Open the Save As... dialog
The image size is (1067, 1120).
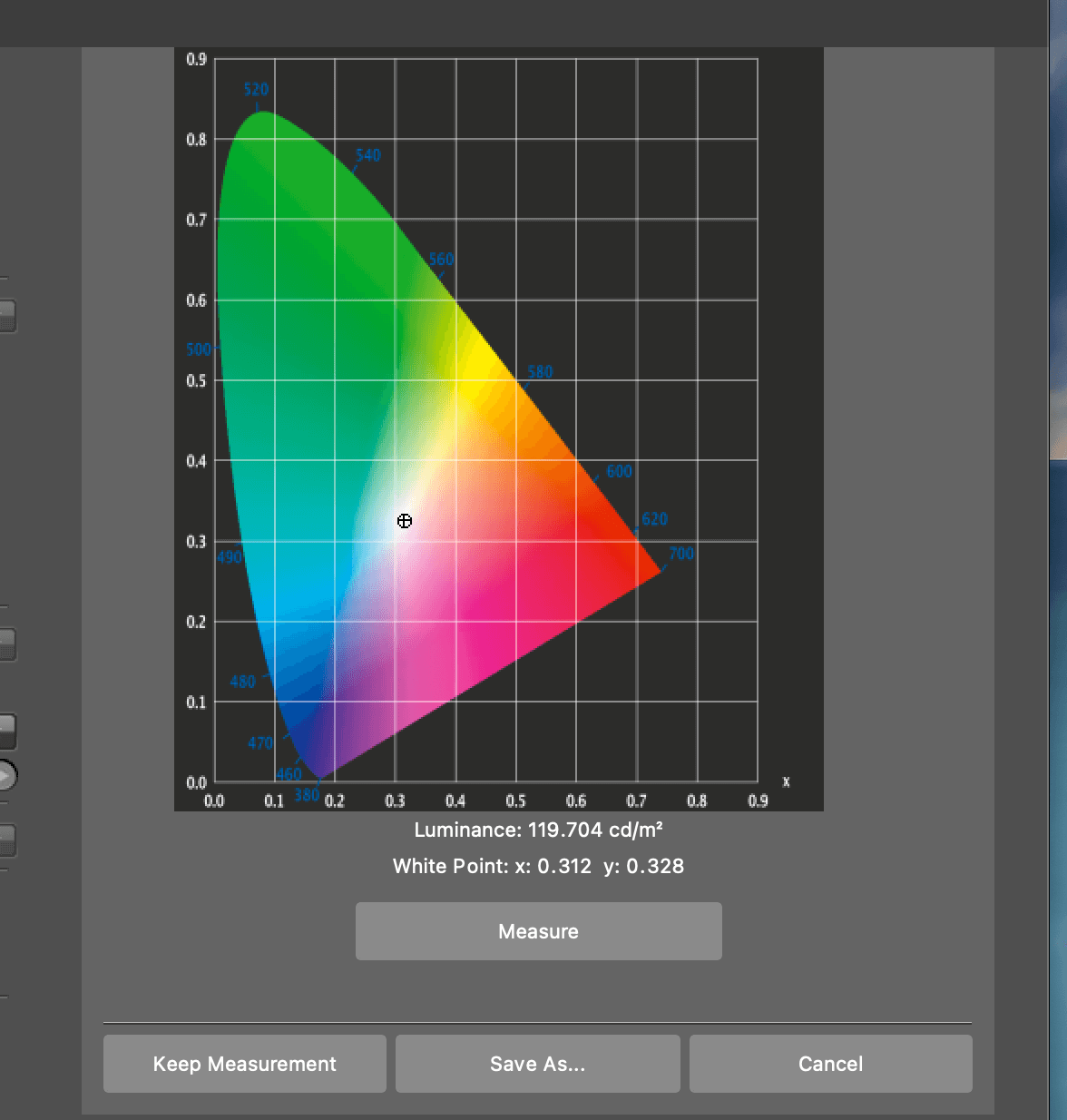[537, 1063]
